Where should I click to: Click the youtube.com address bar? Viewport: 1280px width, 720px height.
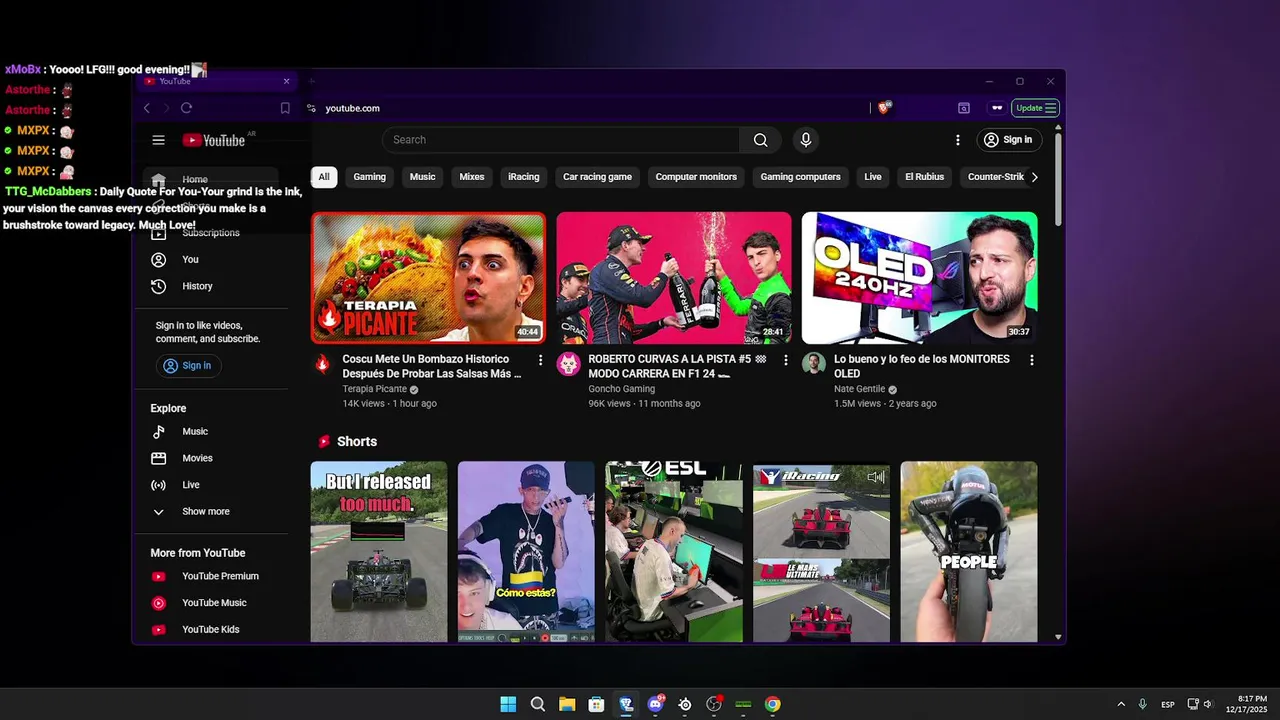pos(352,108)
